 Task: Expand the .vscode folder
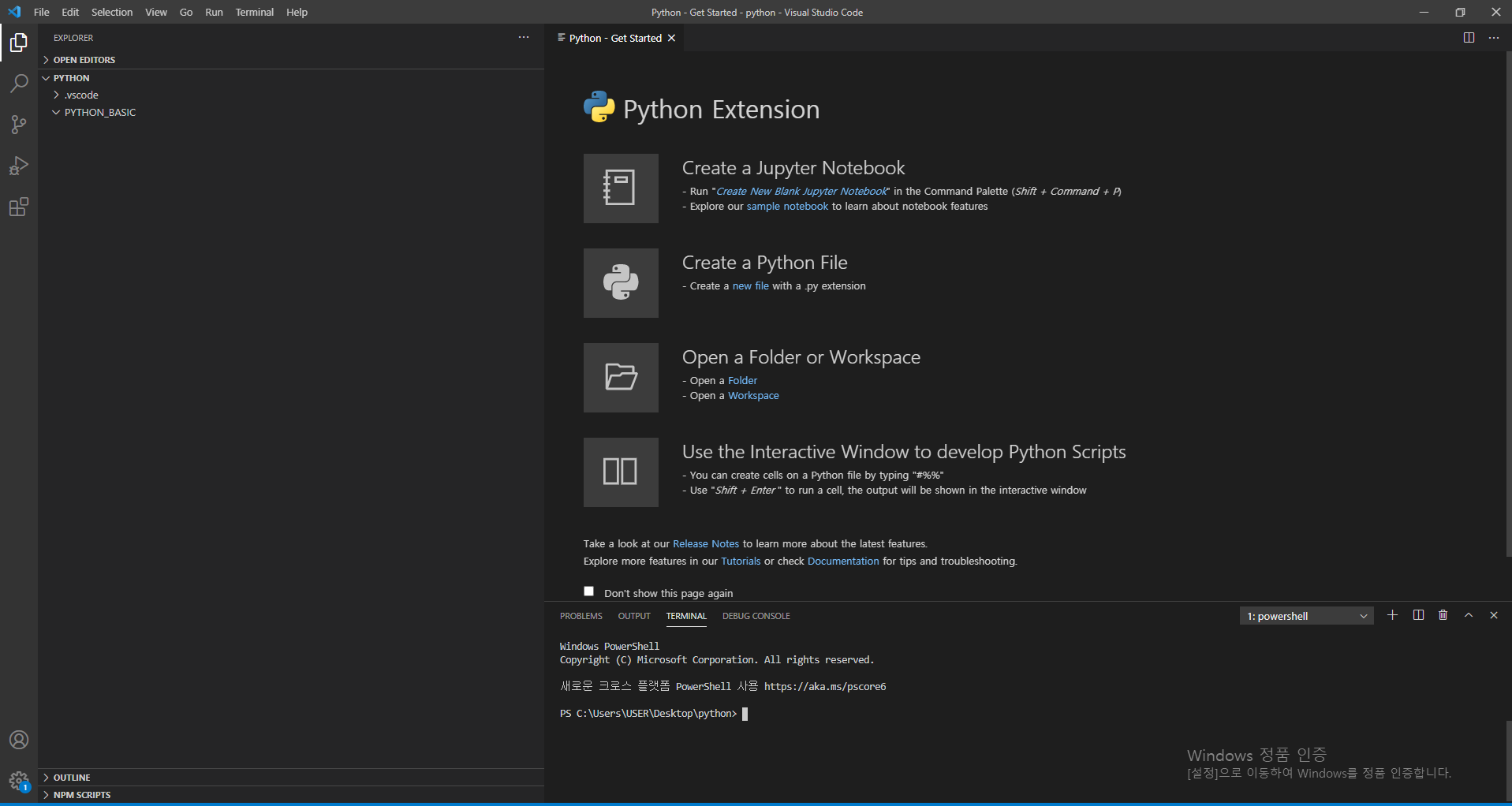pos(291,95)
